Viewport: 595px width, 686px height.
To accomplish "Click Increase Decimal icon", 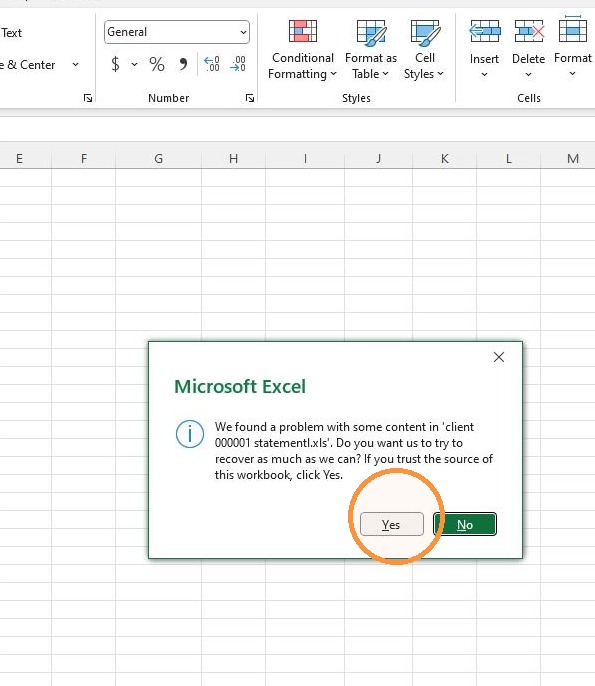I will (x=212, y=64).
